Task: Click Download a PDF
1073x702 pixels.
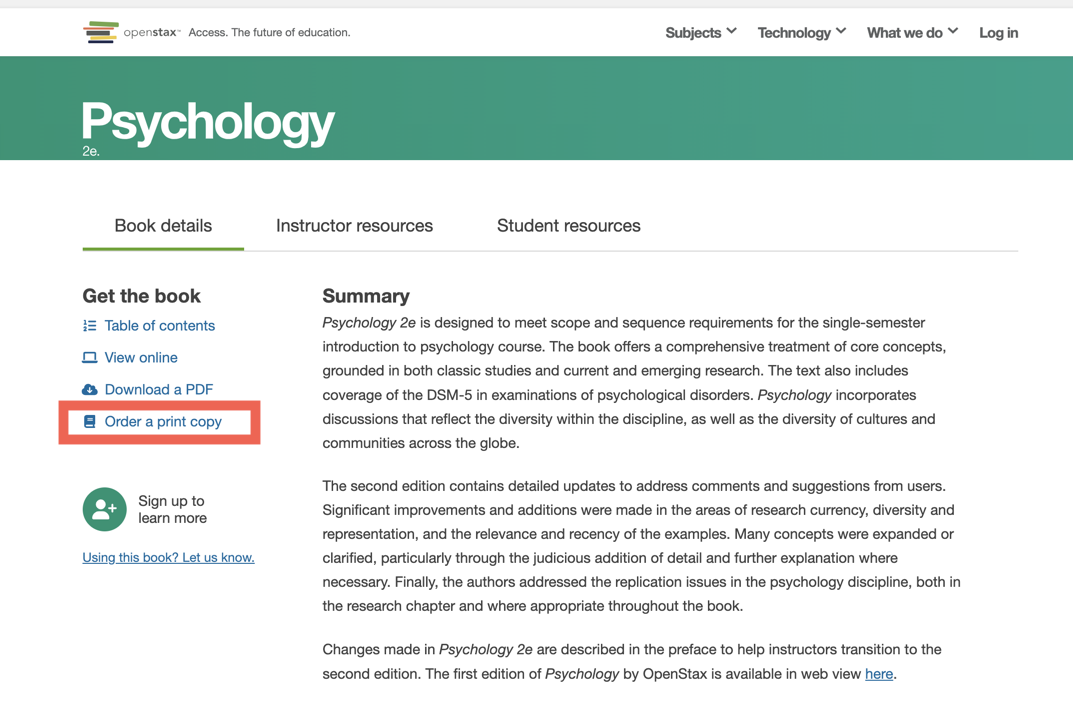Action: (157, 389)
